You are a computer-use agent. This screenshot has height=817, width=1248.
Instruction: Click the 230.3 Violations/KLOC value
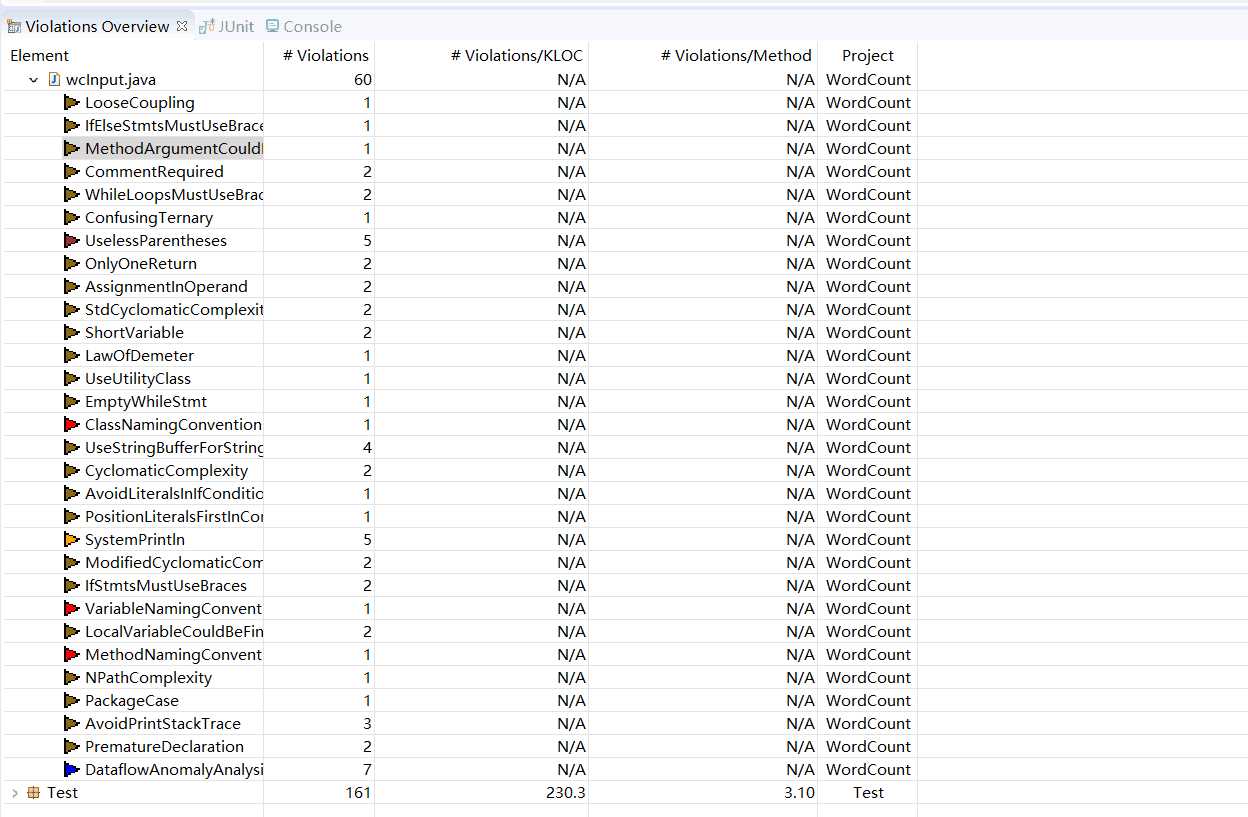pos(565,793)
